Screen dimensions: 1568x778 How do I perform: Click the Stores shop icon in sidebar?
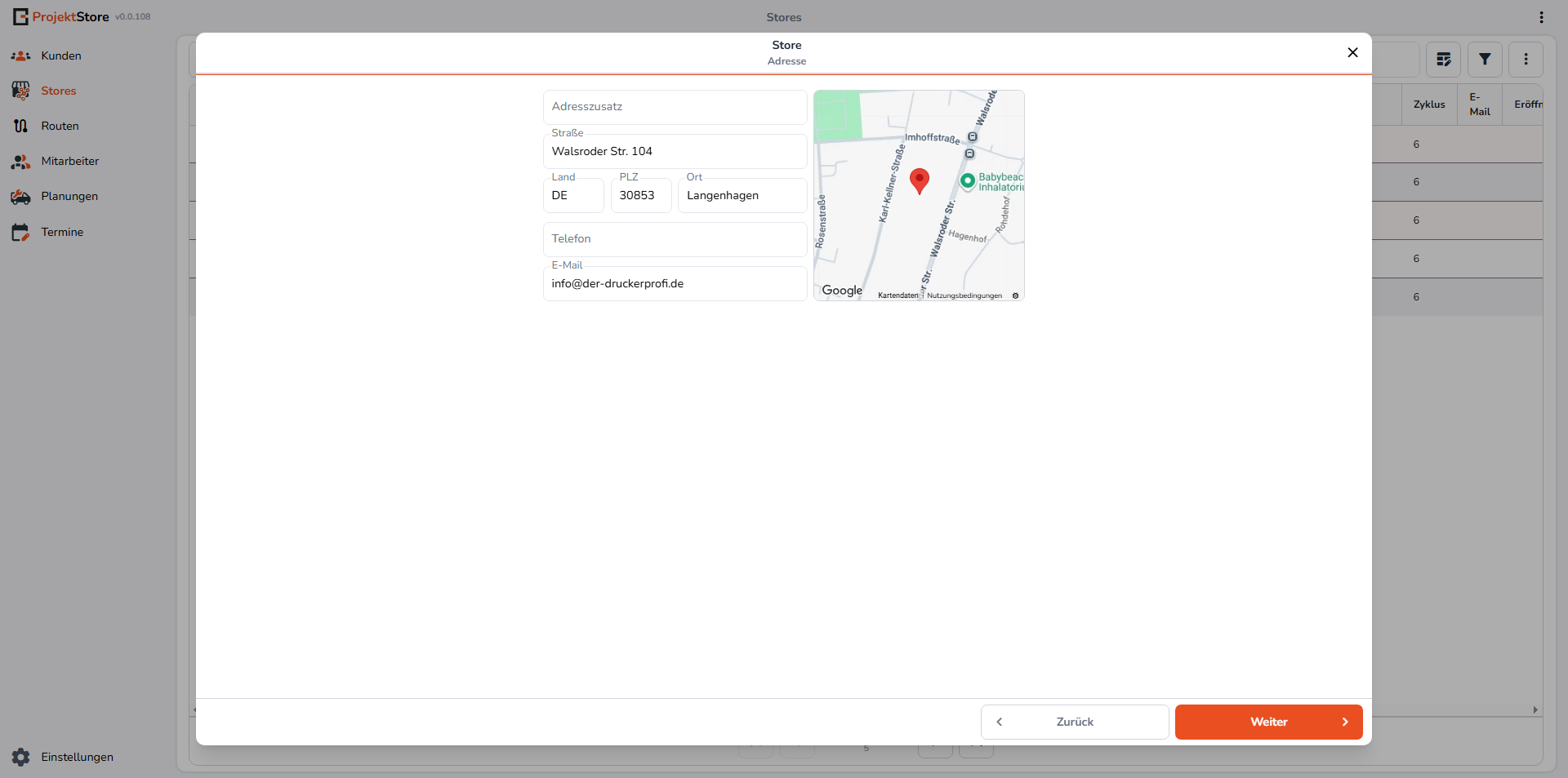click(20, 91)
